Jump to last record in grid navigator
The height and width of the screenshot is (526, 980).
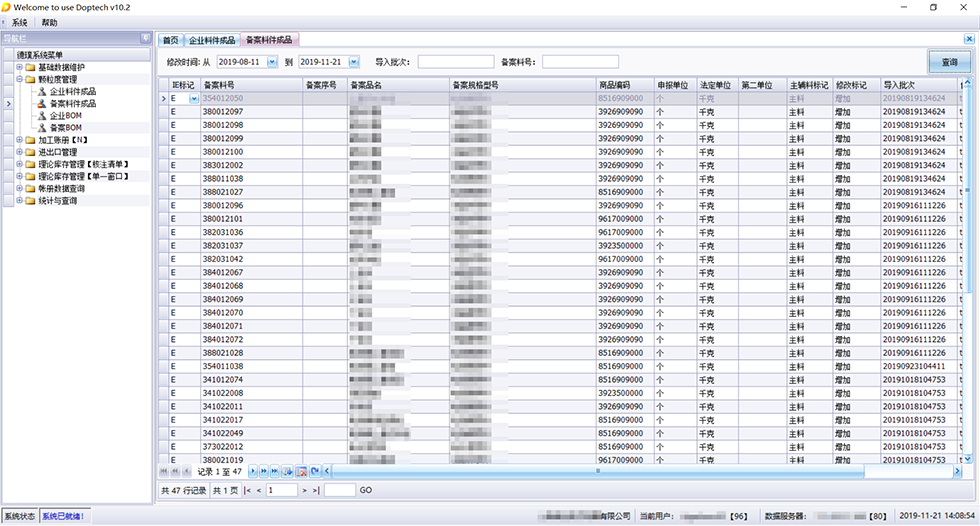click(275, 470)
